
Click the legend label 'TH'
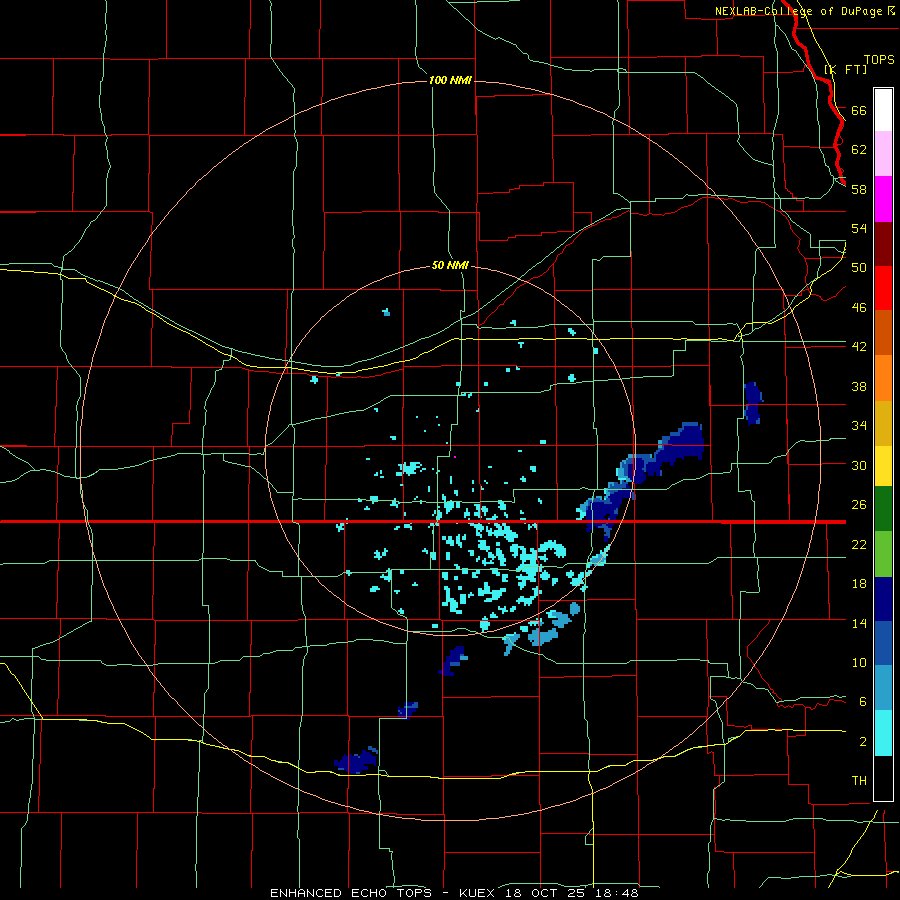(x=859, y=780)
